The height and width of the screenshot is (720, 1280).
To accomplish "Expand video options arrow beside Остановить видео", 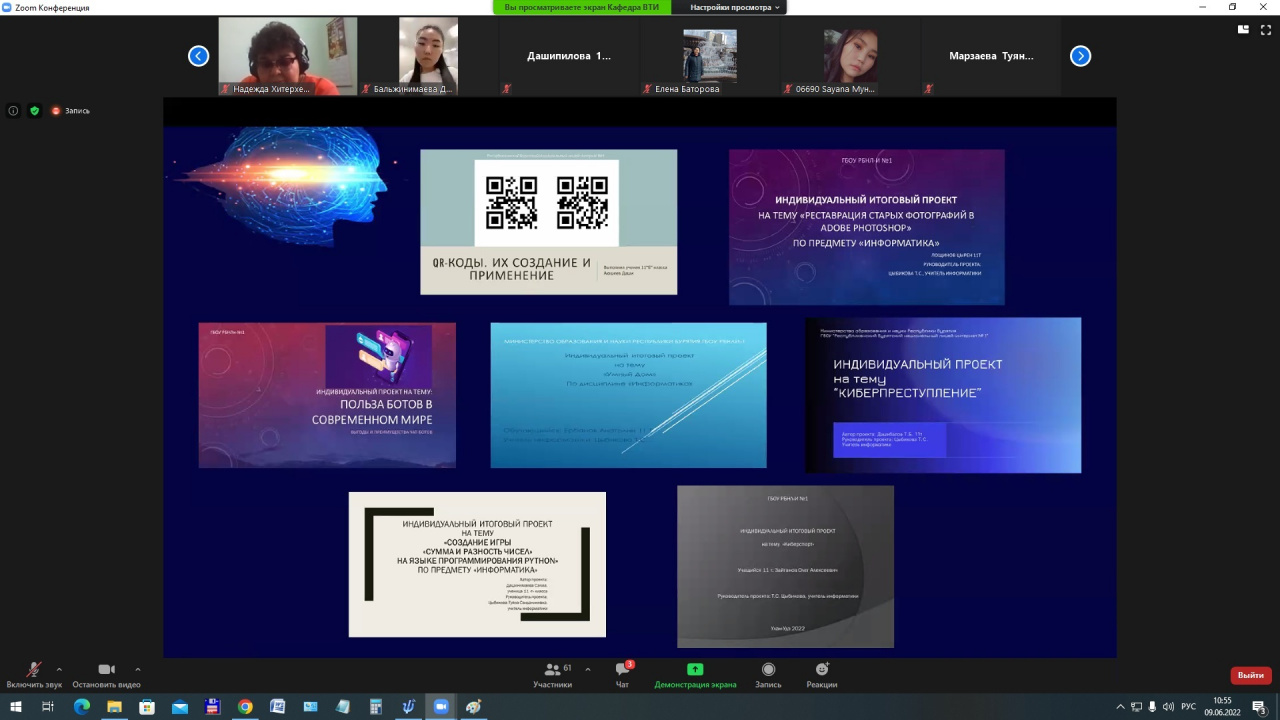I will pyautogui.click(x=137, y=669).
